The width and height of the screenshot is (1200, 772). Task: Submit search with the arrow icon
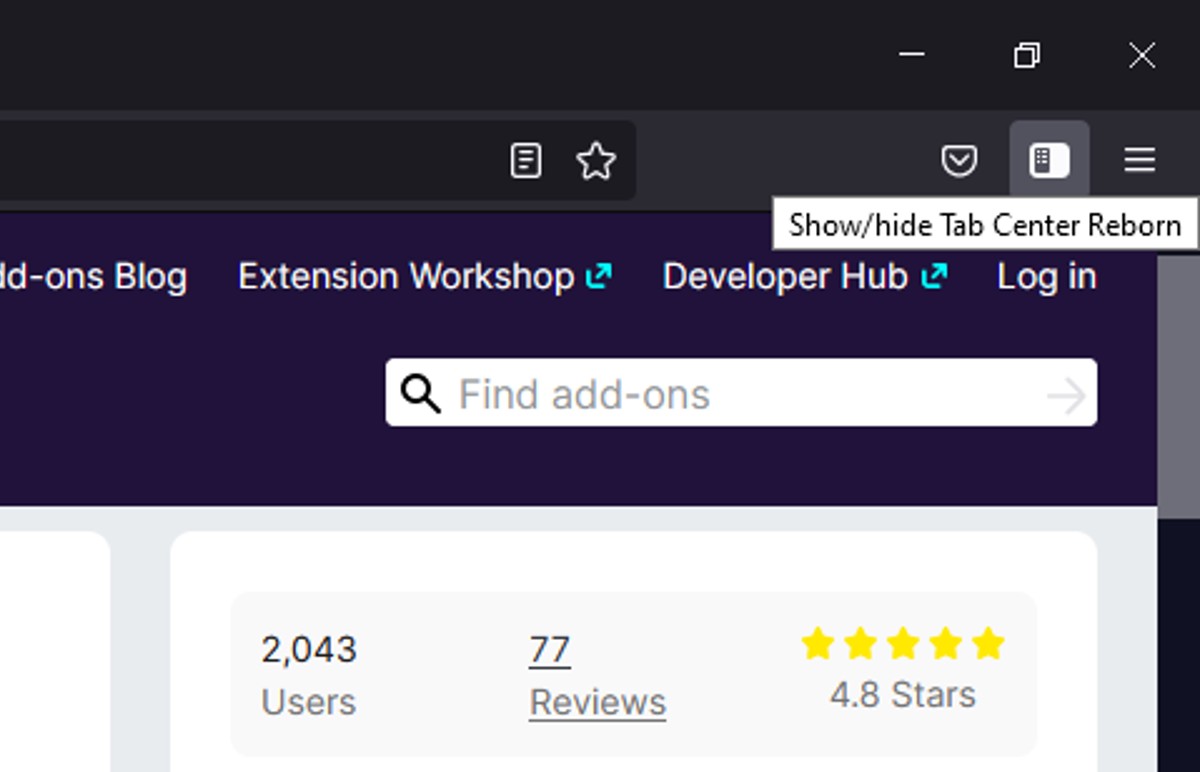coord(1068,393)
